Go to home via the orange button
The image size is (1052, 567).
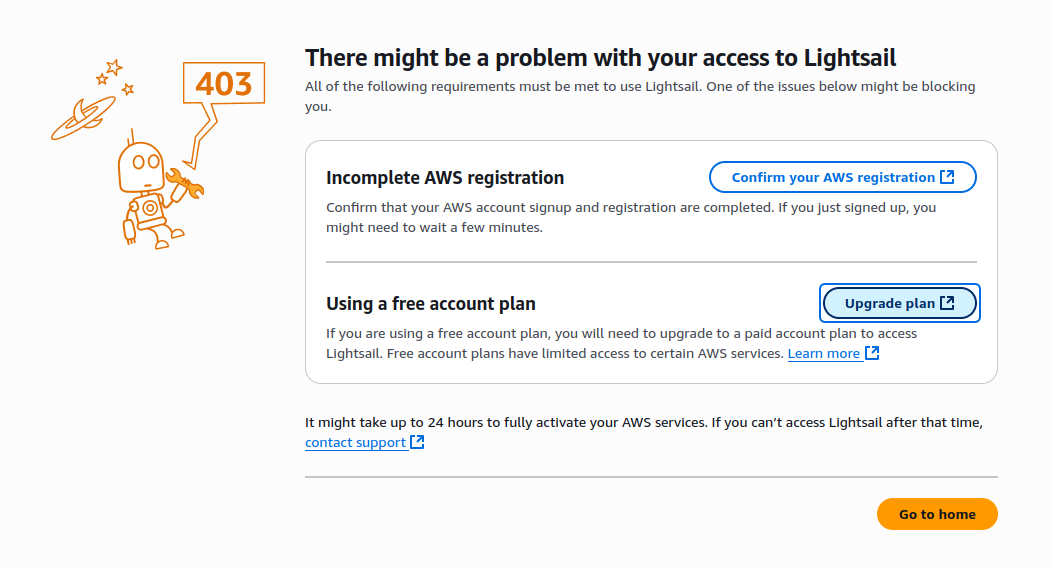pyautogui.click(x=937, y=514)
